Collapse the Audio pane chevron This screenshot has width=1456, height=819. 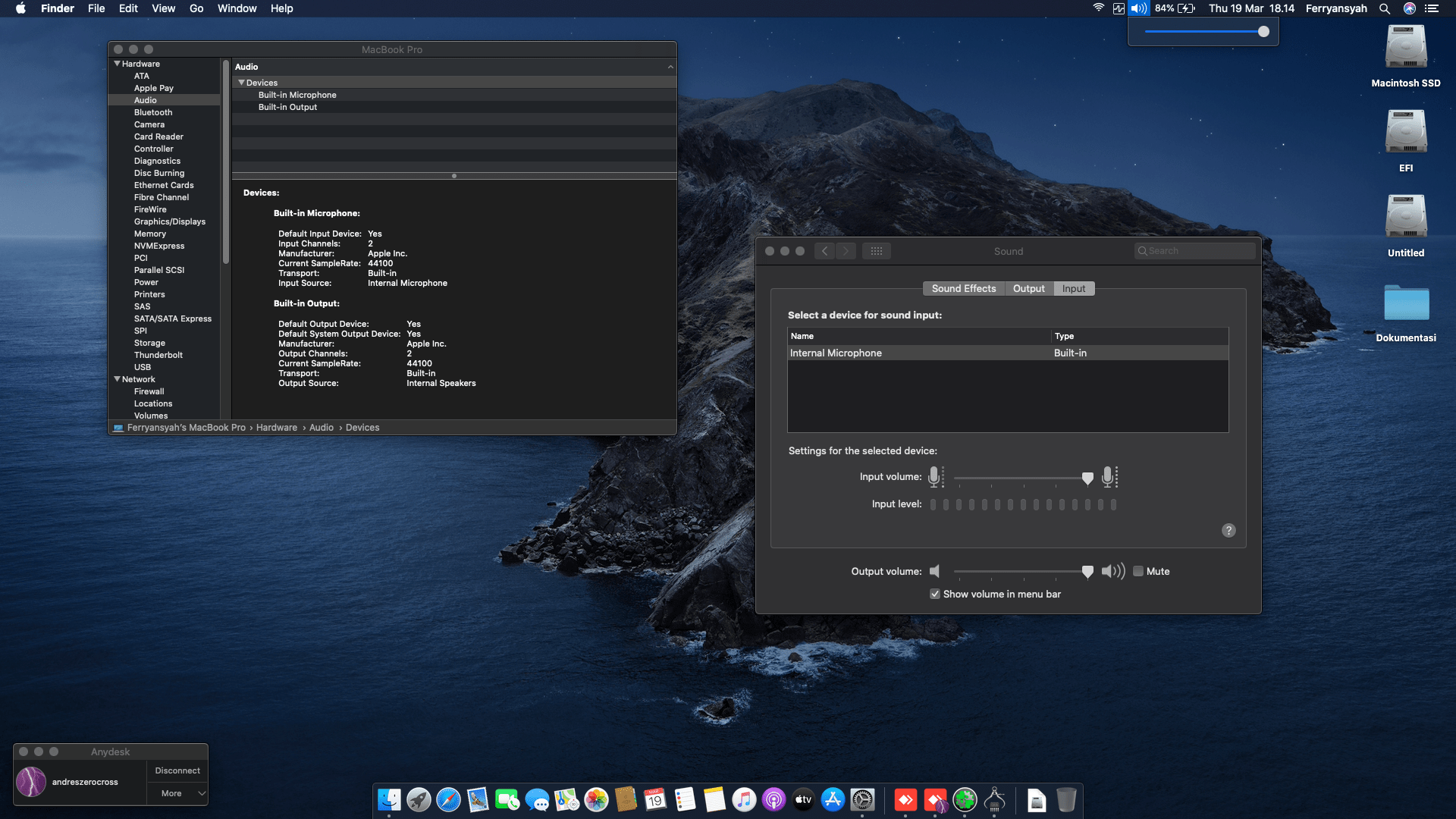670,67
